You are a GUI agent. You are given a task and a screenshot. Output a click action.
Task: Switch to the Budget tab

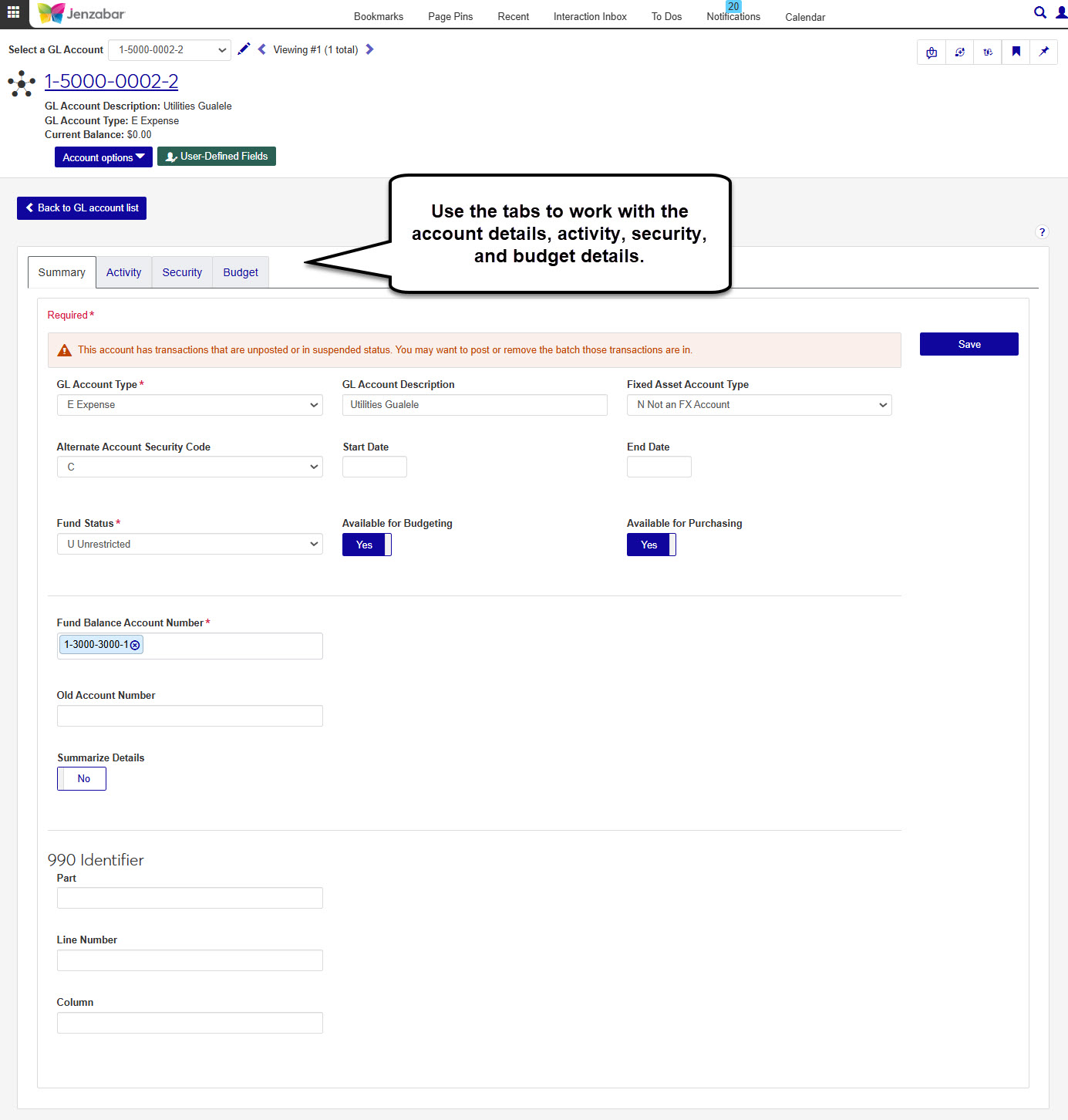(x=241, y=272)
